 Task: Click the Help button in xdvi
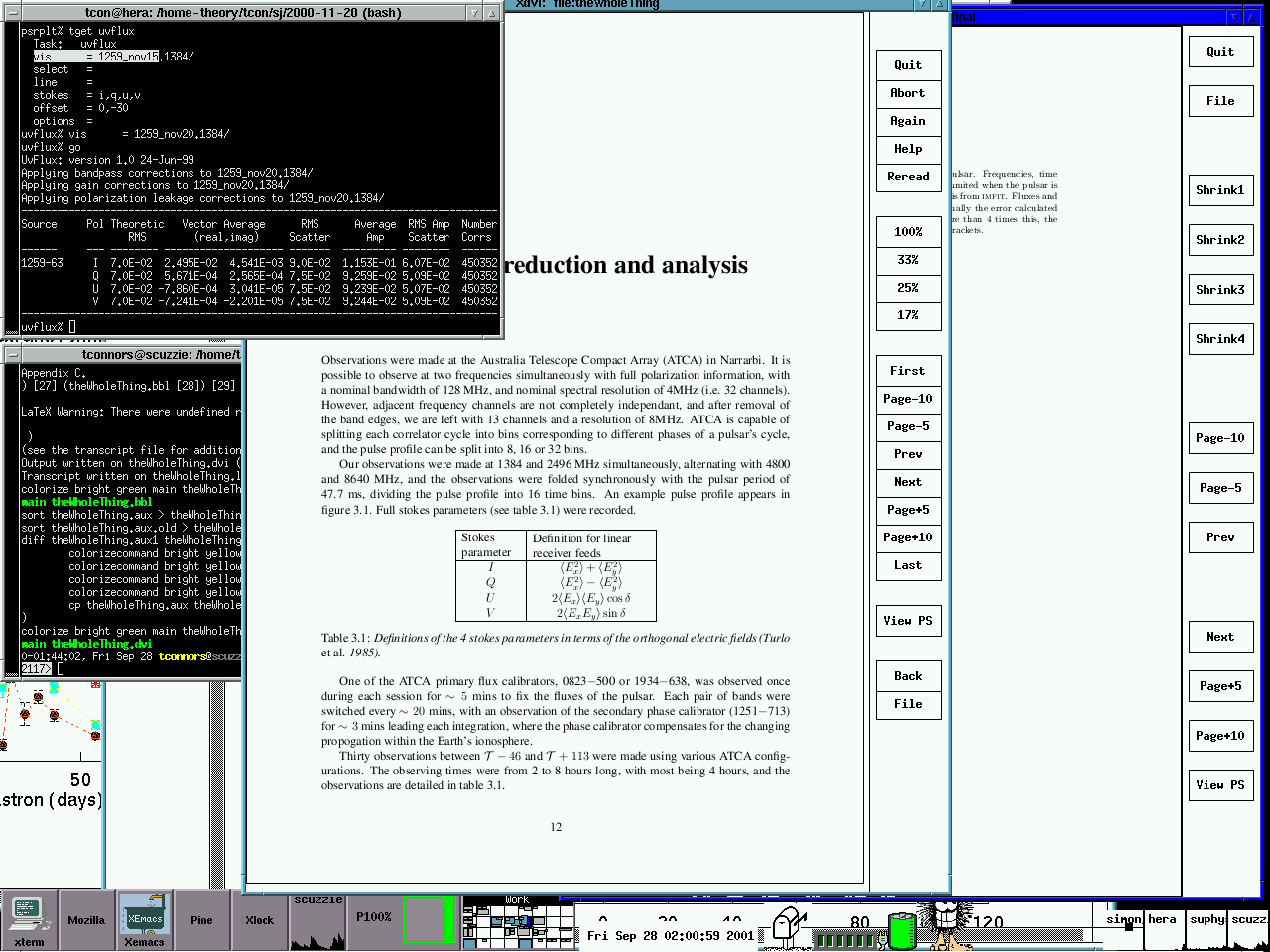click(x=908, y=149)
